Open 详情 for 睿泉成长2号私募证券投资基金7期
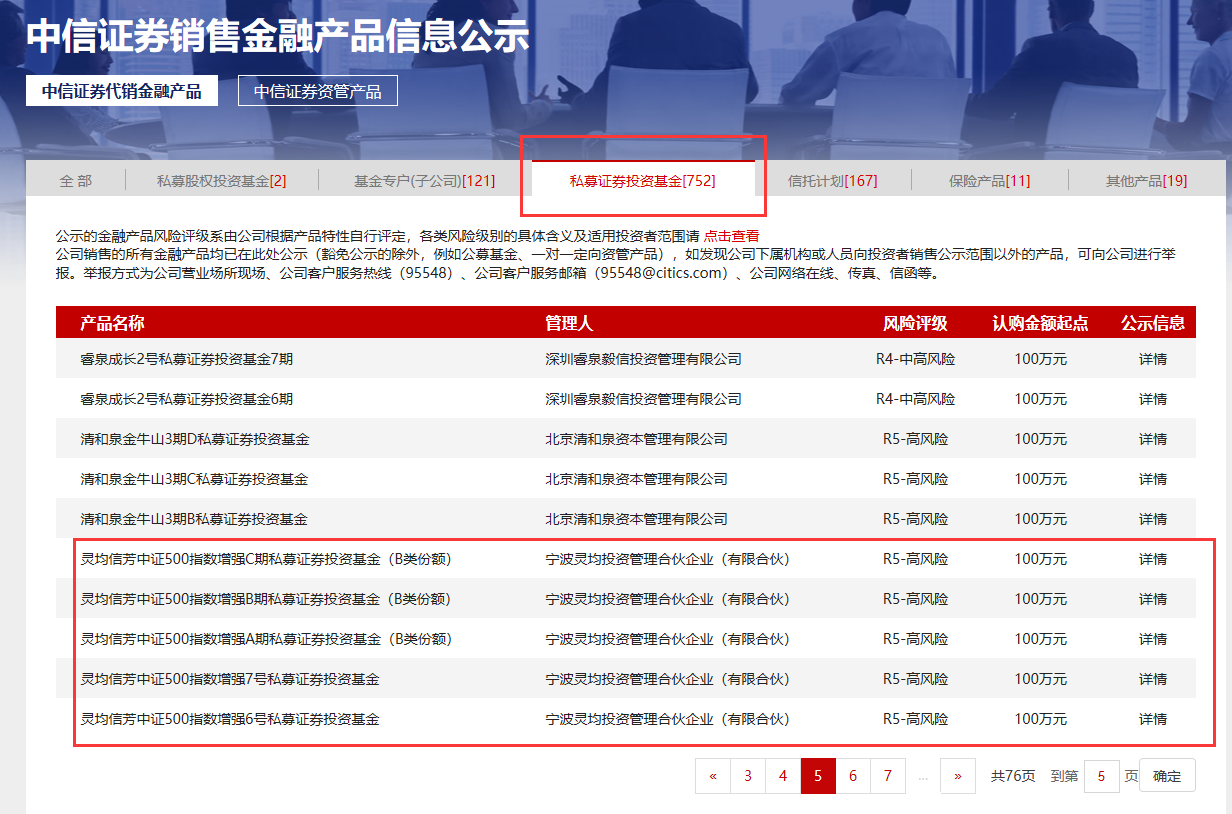This screenshot has width=1232, height=814. point(1153,359)
